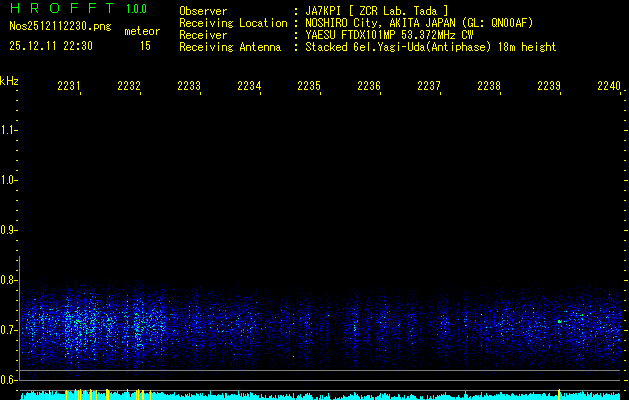Select the 2235 time tick label
Screen dimensions: 629x400
click(309, 87)
